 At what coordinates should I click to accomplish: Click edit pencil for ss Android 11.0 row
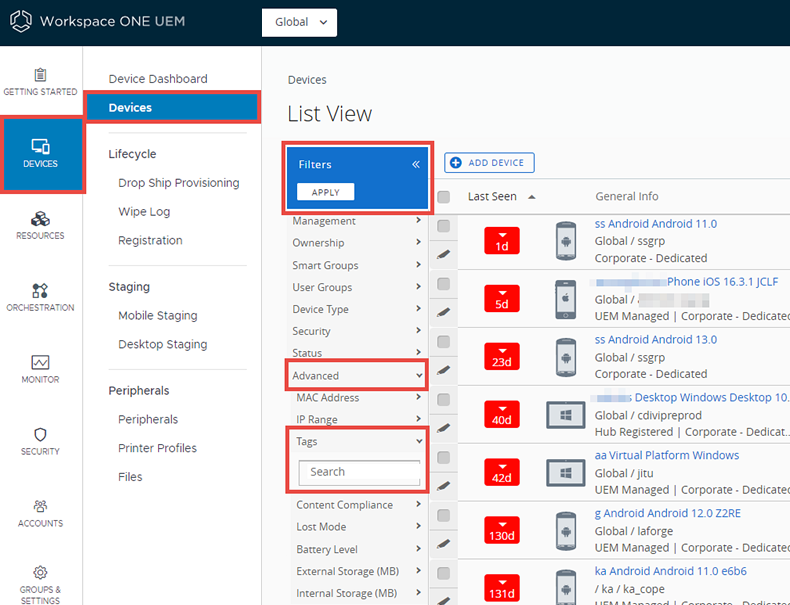coord(443,254)
